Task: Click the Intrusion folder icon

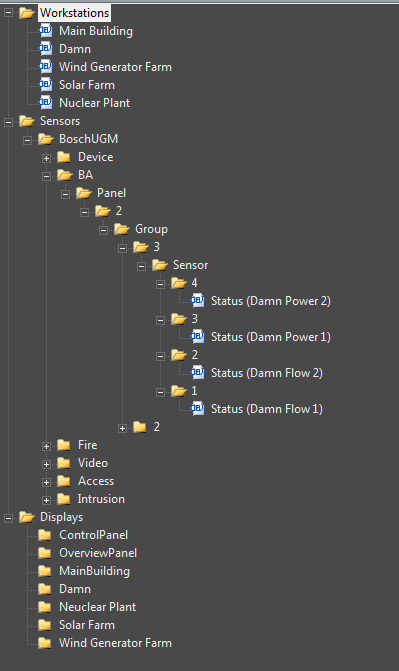Action: pyautogui.click(x=64, y=499)
